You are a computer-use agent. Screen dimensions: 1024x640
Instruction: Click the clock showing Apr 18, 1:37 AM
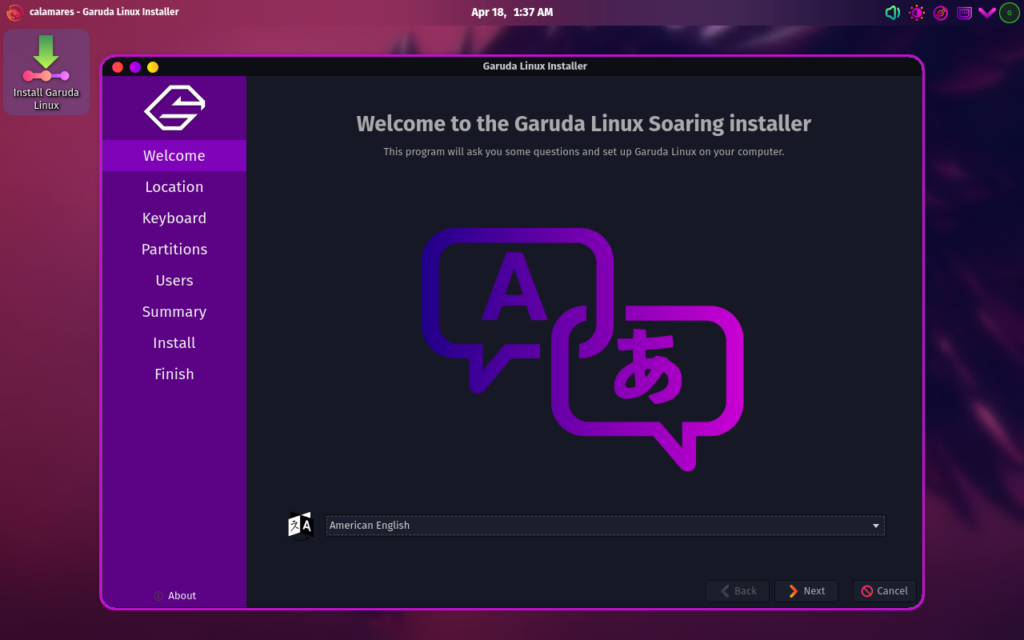click(511, 12)
